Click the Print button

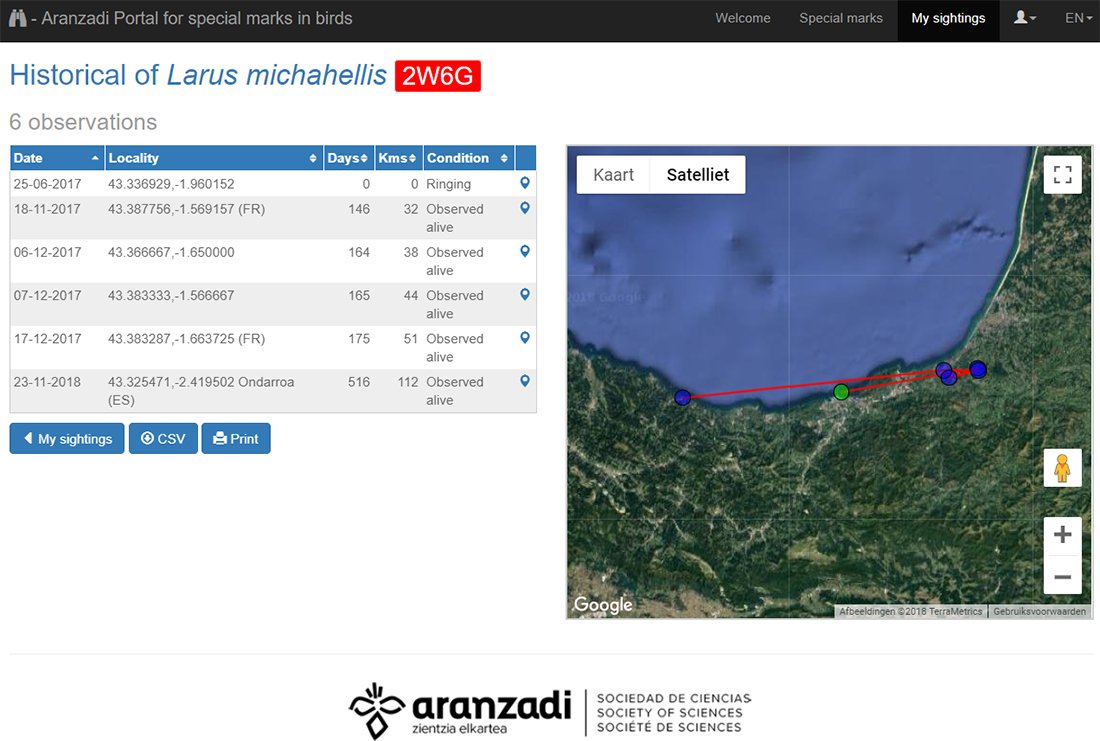pyautogui.click(x=236, y=439)
